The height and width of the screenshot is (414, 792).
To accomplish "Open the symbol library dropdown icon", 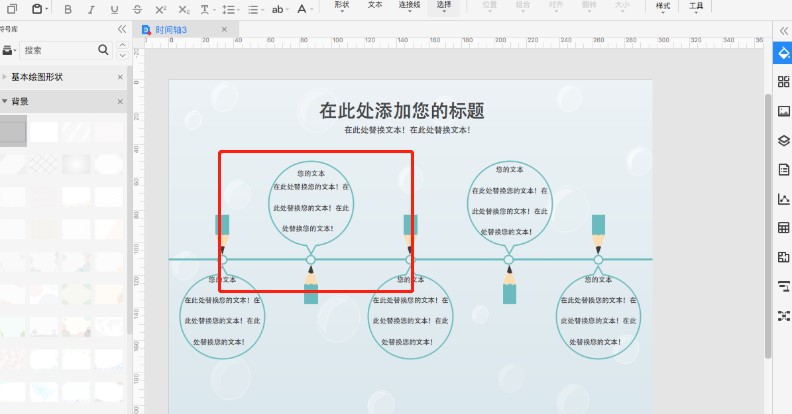I will pos(9,50).
